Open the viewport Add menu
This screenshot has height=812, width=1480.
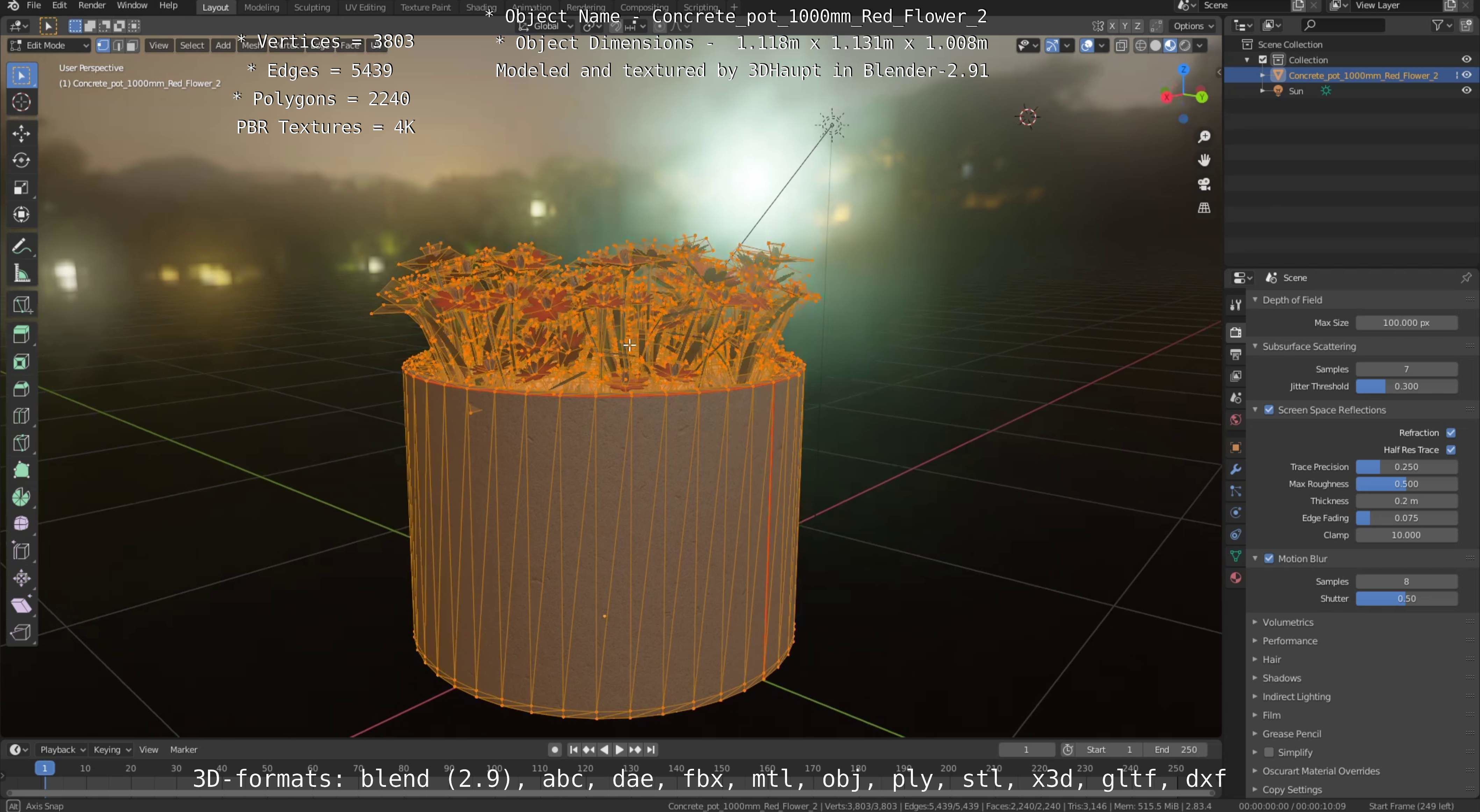tap(223, 45)
